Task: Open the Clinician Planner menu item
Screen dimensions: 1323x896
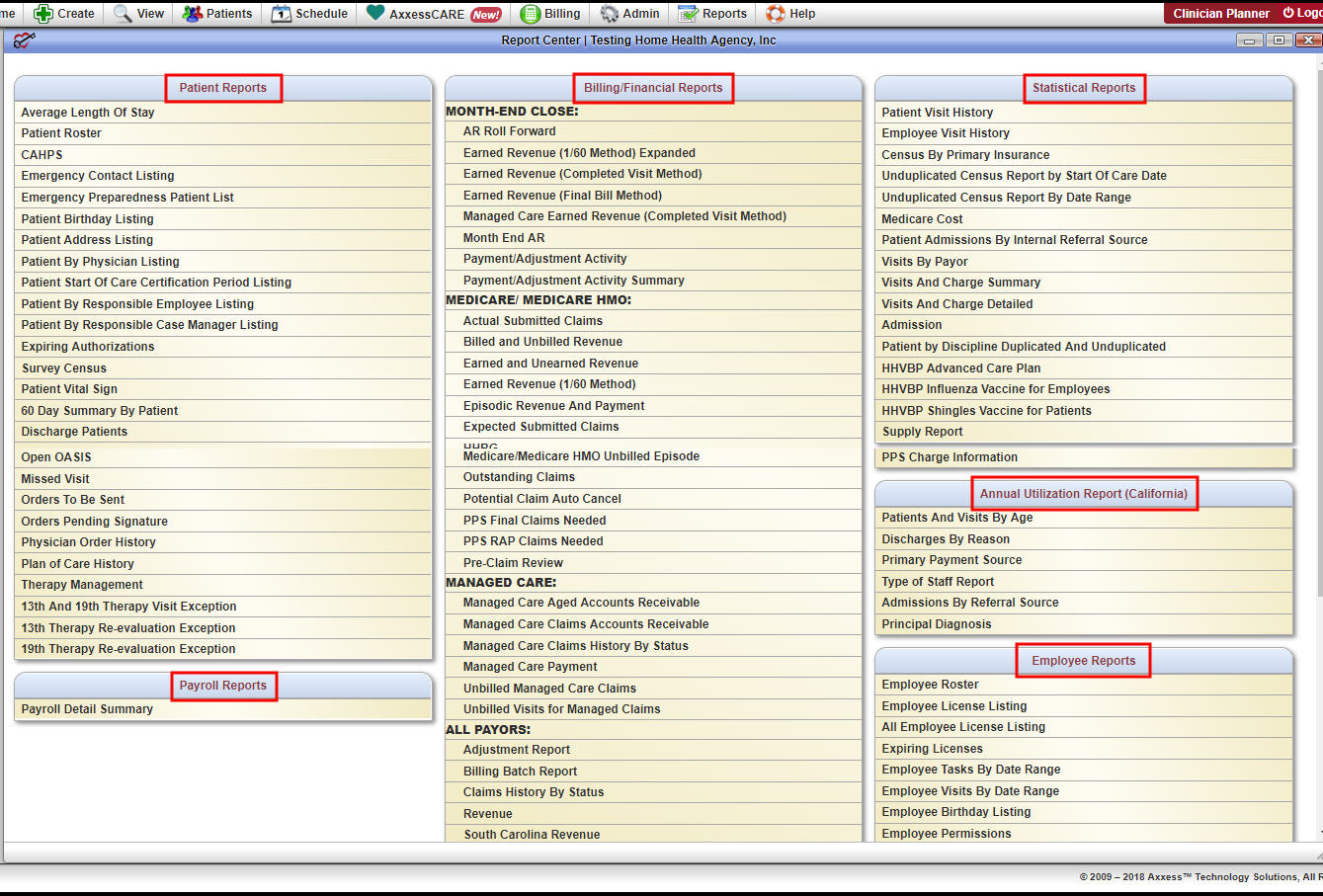Action: [x=1220, y=14]
